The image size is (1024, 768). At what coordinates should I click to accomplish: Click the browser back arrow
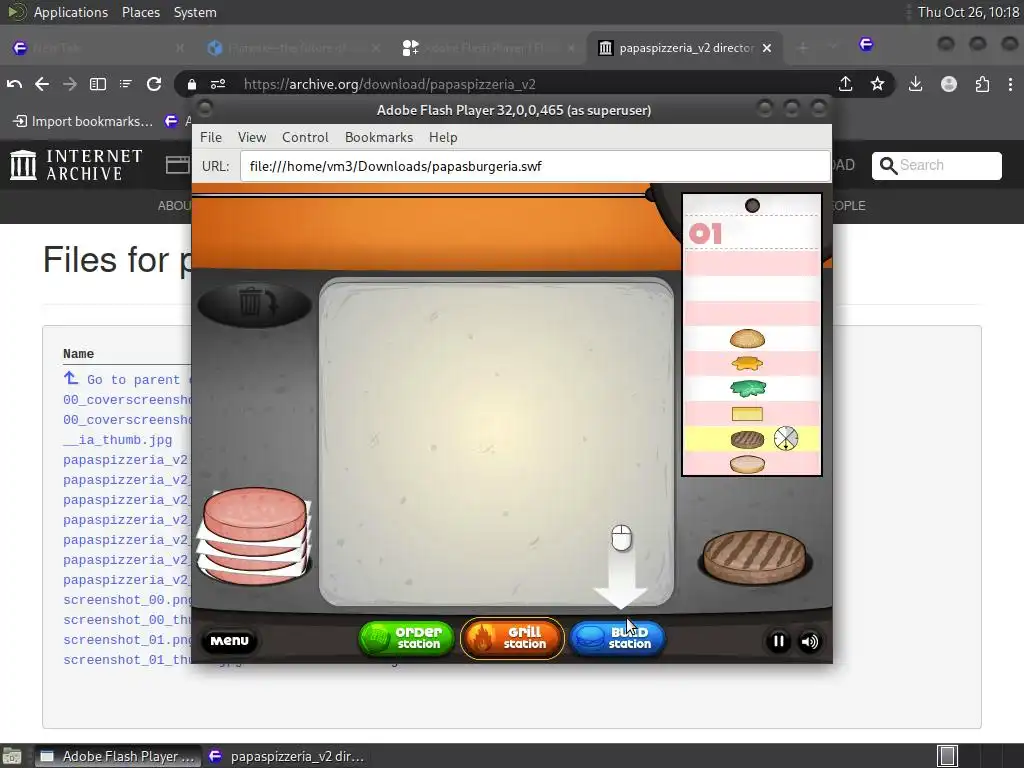(42, 84)
